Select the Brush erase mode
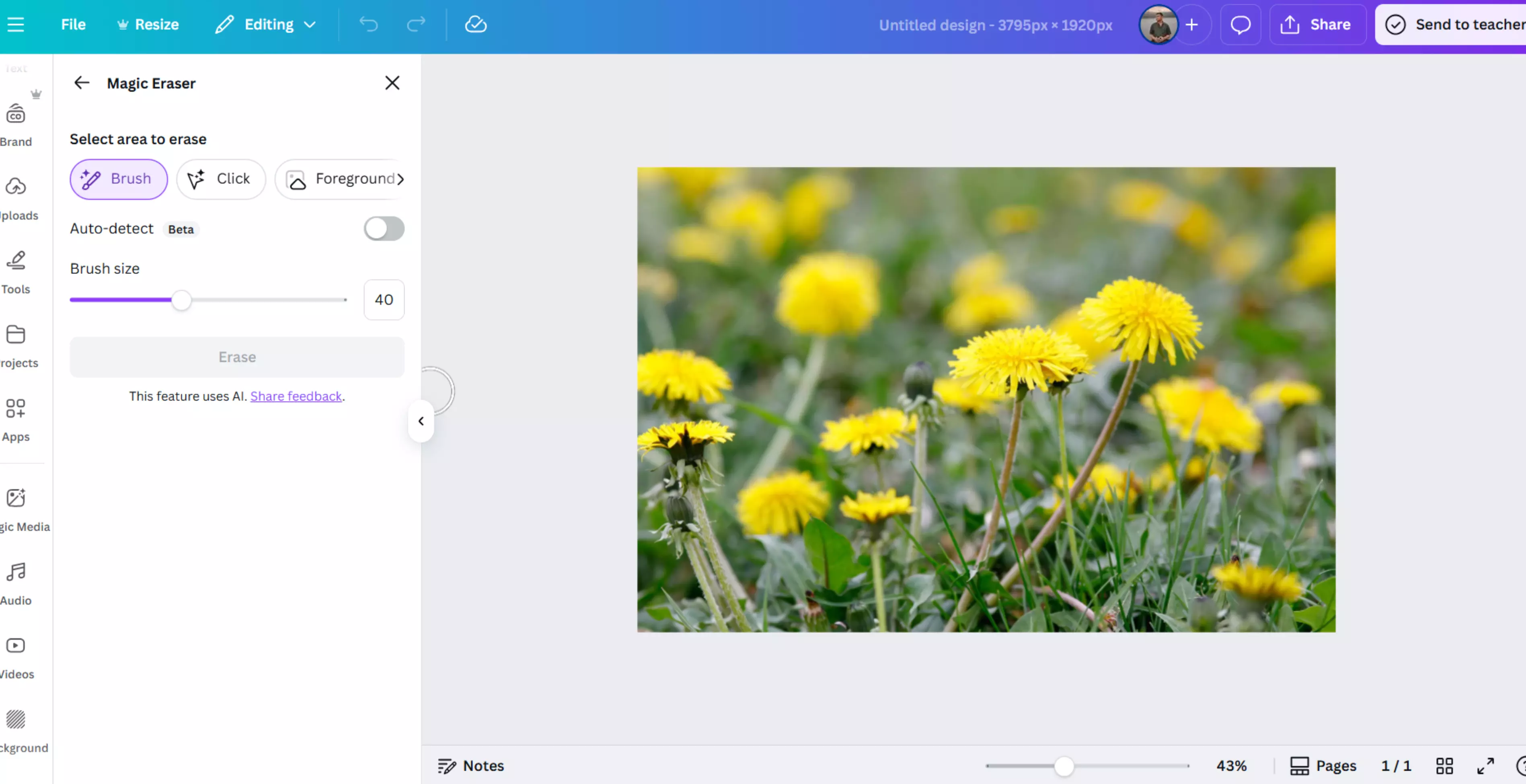This screenshot has width=1526, height=784. pyautogui.click(x=119, y=179)
